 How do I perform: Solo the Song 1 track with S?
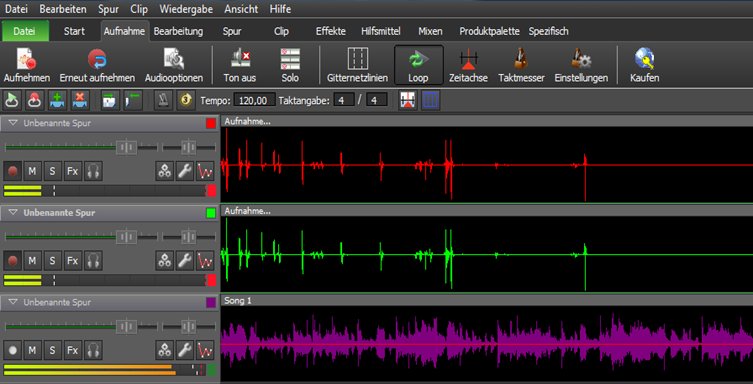click(52, 350)
